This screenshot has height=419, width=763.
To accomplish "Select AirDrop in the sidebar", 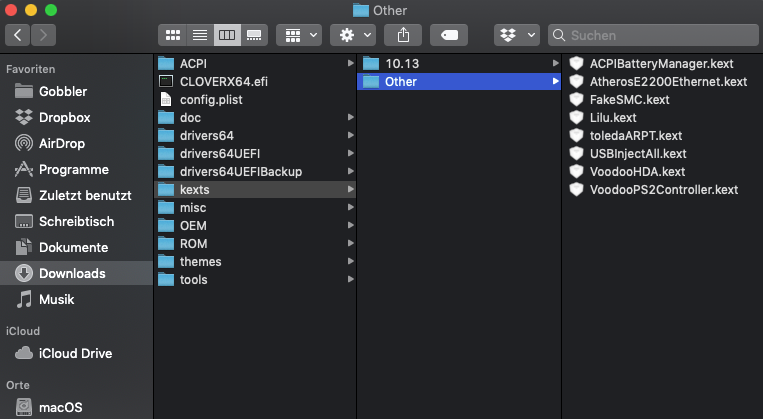I will coord(76,144).
